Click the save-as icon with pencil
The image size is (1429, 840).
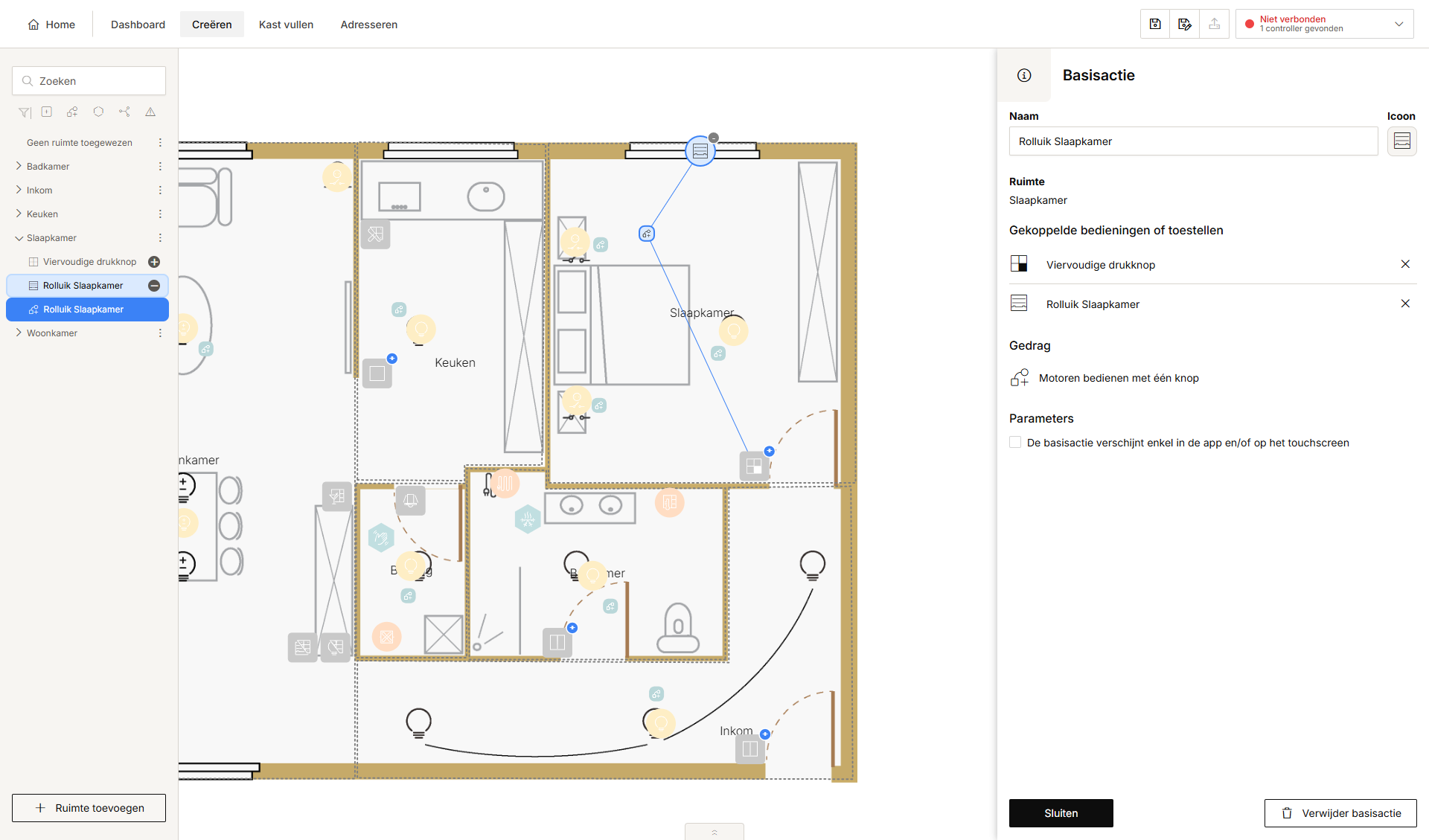1185,24
